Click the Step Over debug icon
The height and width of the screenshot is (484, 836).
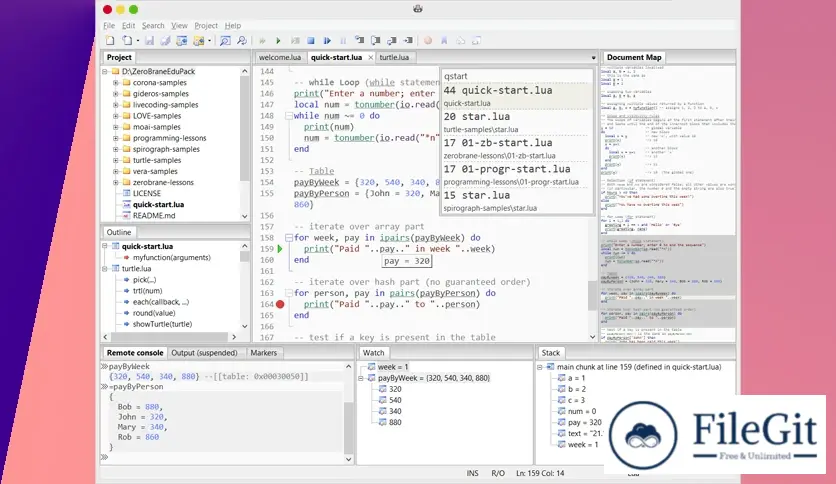pyautogui.click(x=376, y=41)
